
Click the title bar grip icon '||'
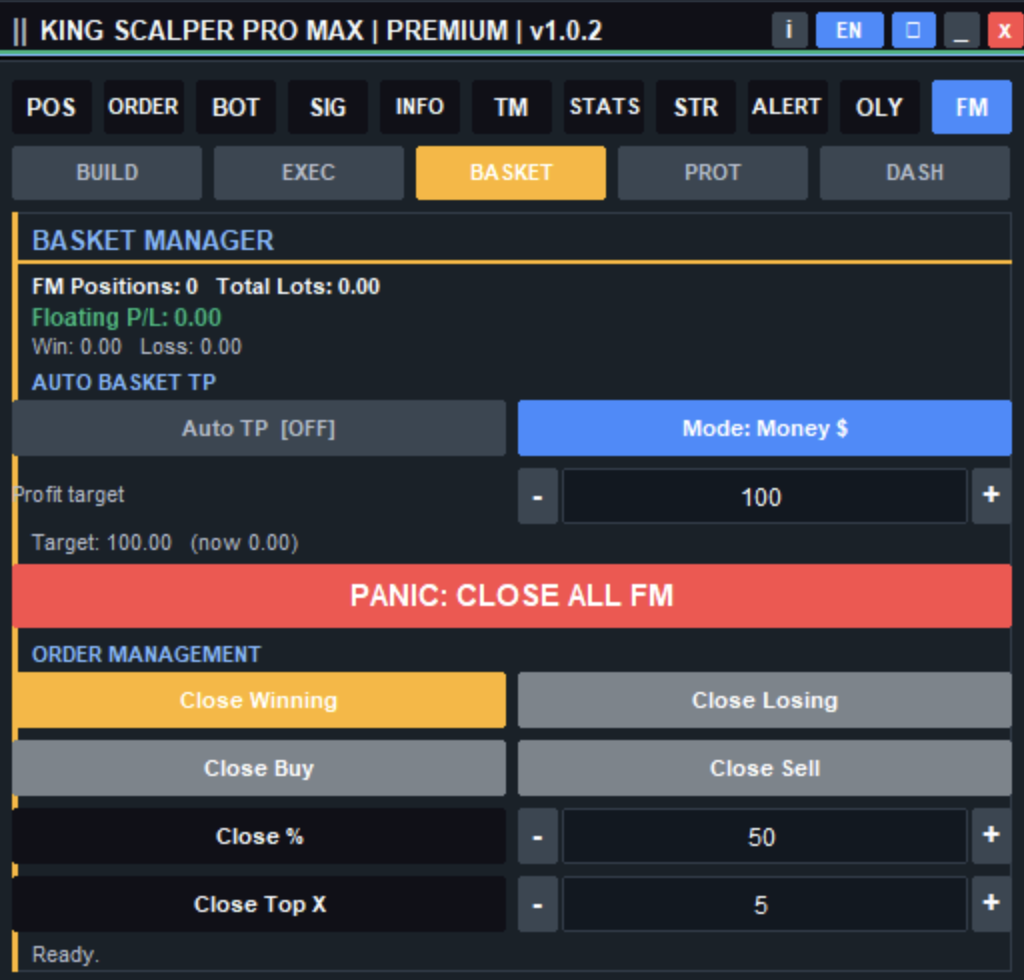pyautogui.click(x=20, y=31)
